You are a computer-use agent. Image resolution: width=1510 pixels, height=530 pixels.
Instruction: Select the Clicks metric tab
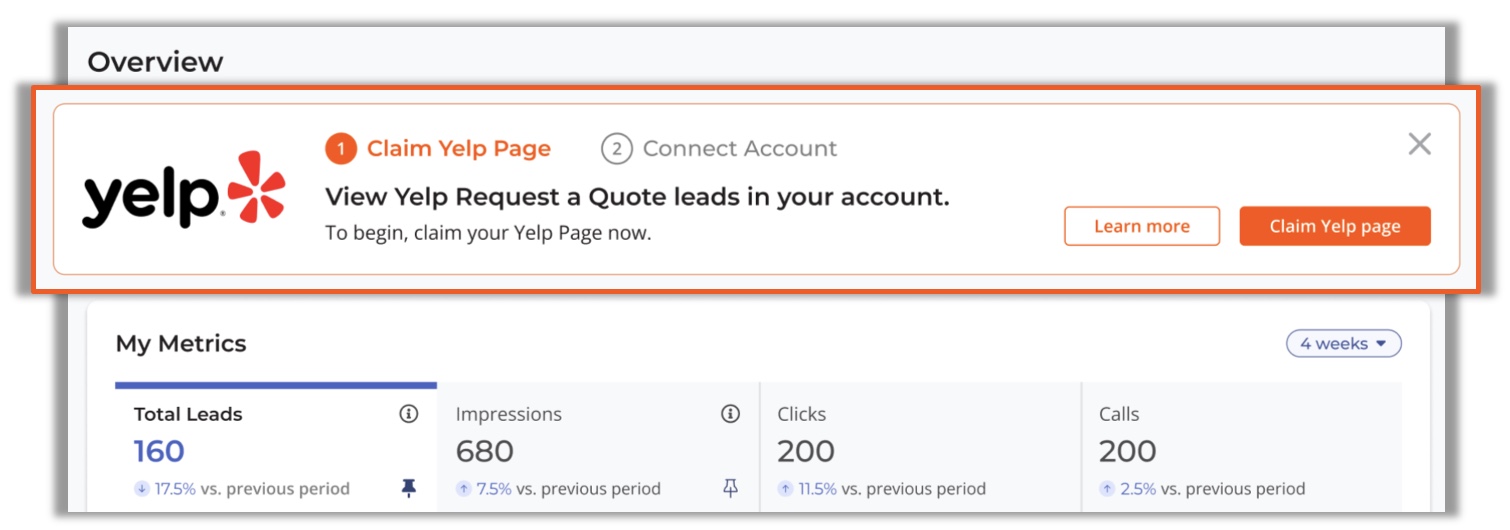tap(920, 448)
